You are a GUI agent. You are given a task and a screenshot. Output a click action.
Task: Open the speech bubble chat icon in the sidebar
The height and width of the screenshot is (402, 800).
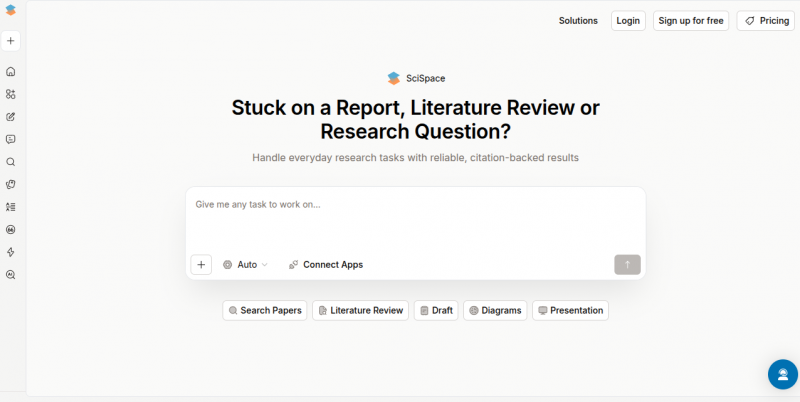click(10, 139)
